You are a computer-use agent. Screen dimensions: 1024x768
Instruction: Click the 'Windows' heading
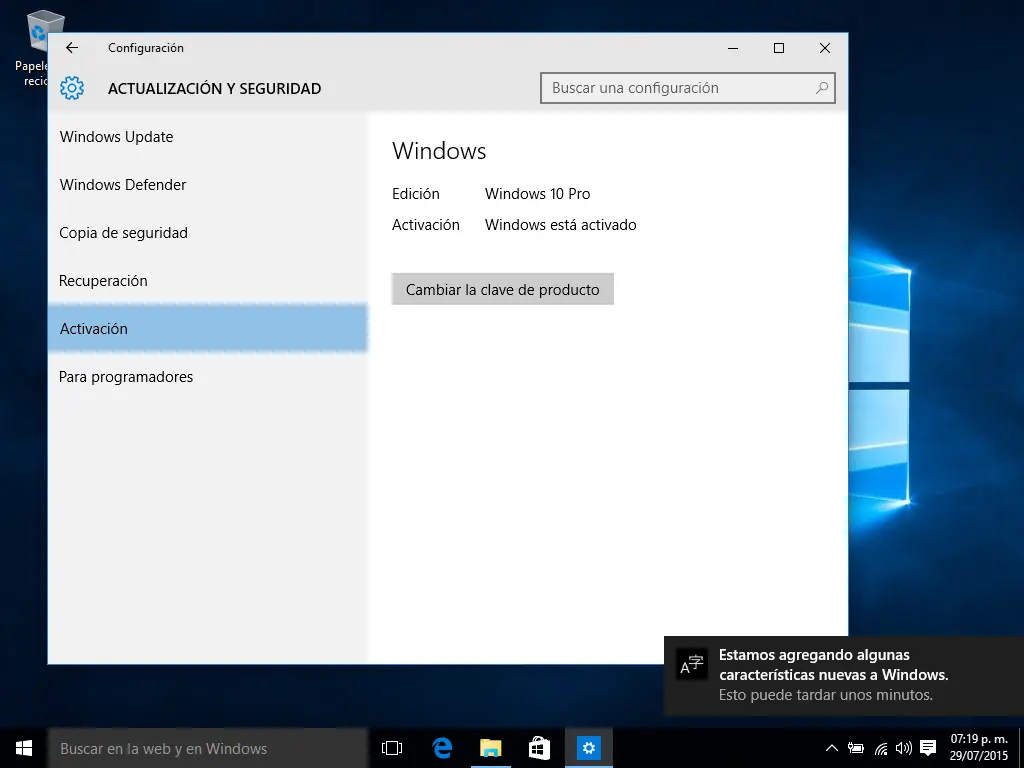tap(439, 151)
